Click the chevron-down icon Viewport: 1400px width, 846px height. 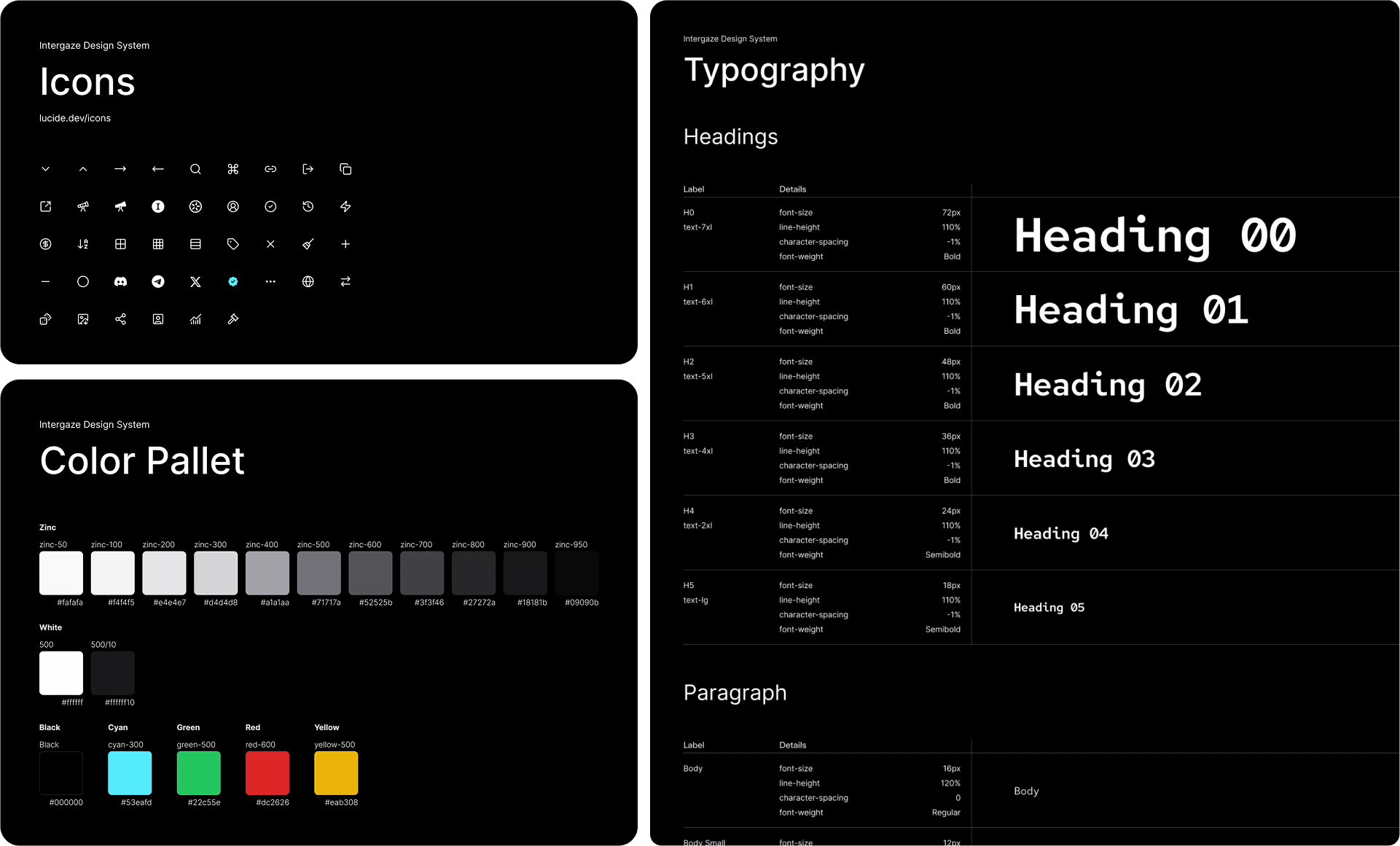[45, 169]
